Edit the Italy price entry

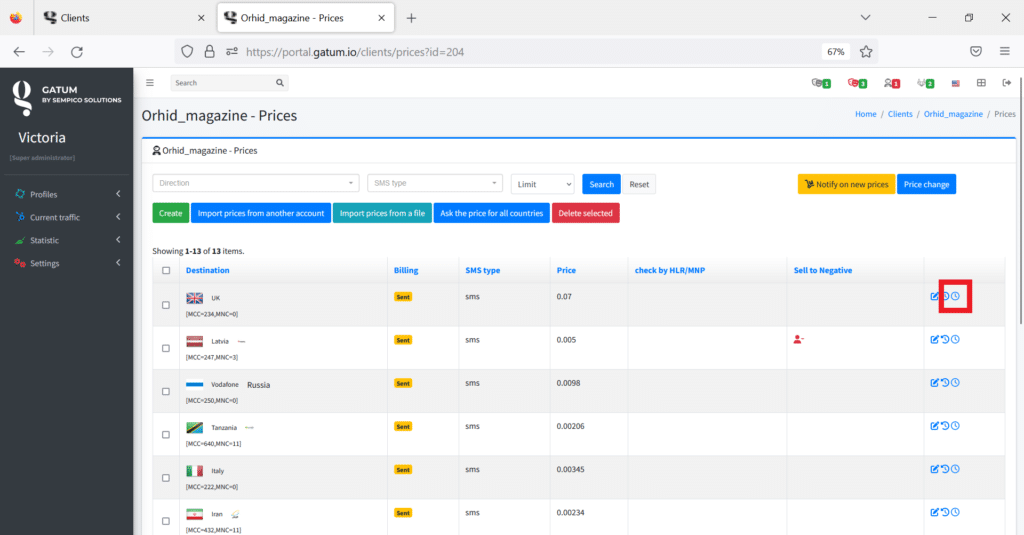(x=935, y=469)
